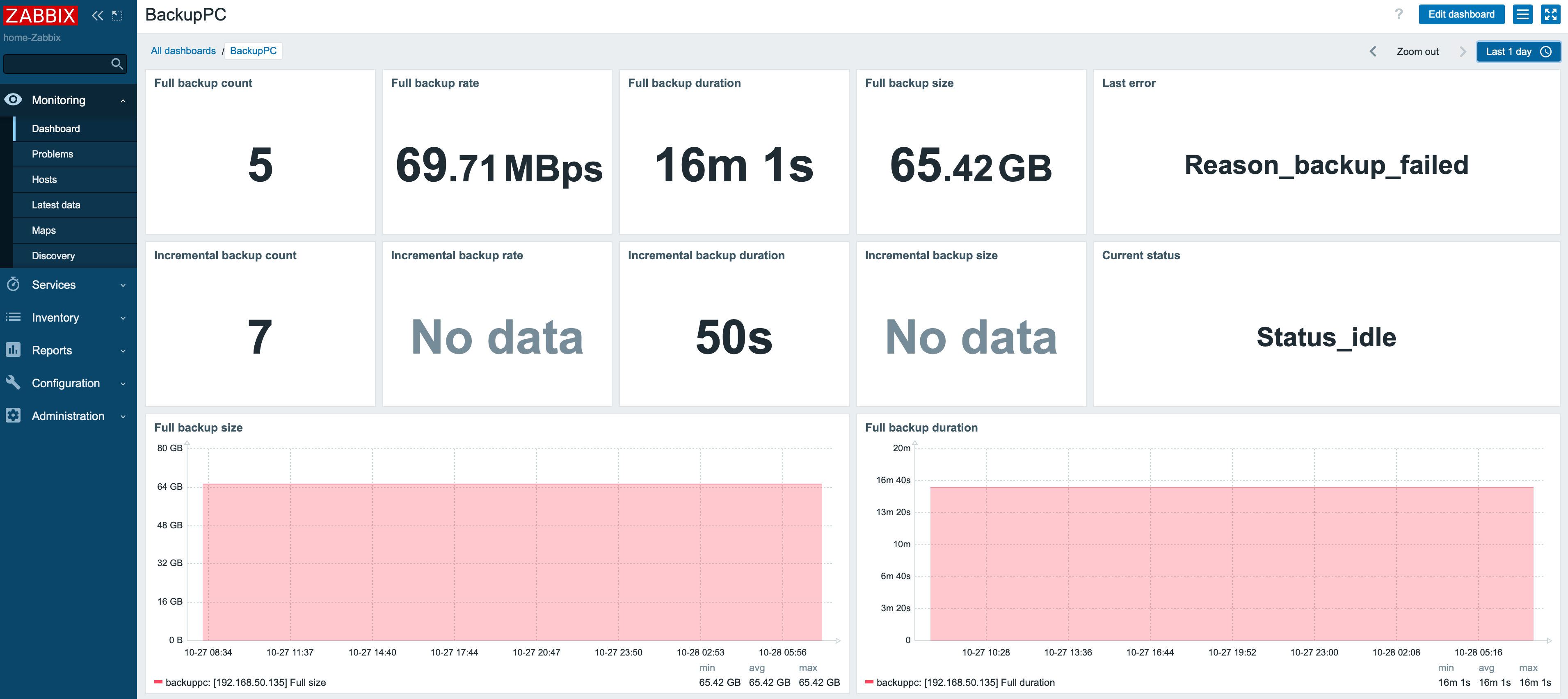Image resolution: width=1568 pixels, height=699 pixels.
Task: Select the Services stopwatch icon
Action: click(13, 284)
